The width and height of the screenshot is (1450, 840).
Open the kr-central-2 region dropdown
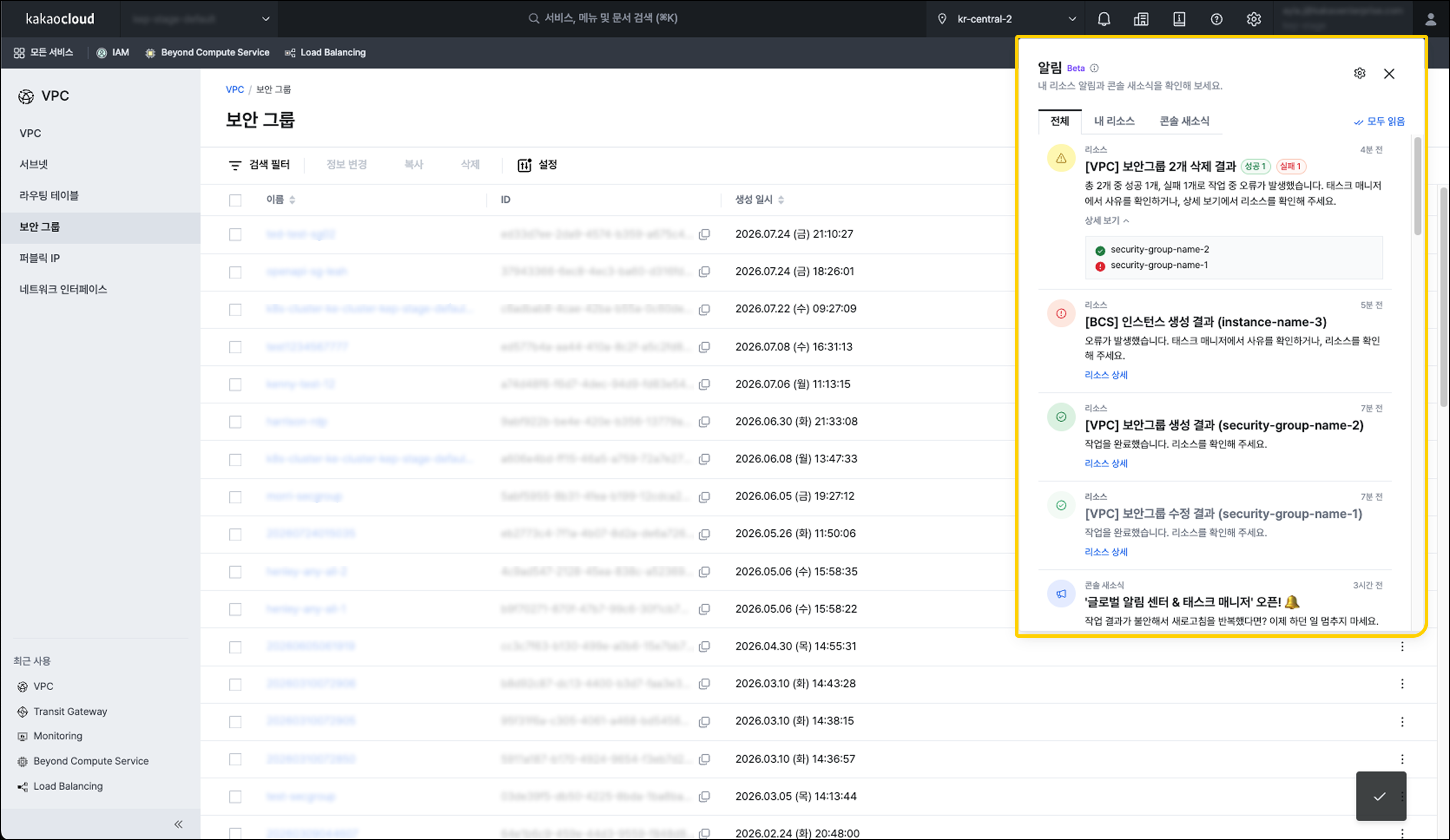coord(1007,19)
